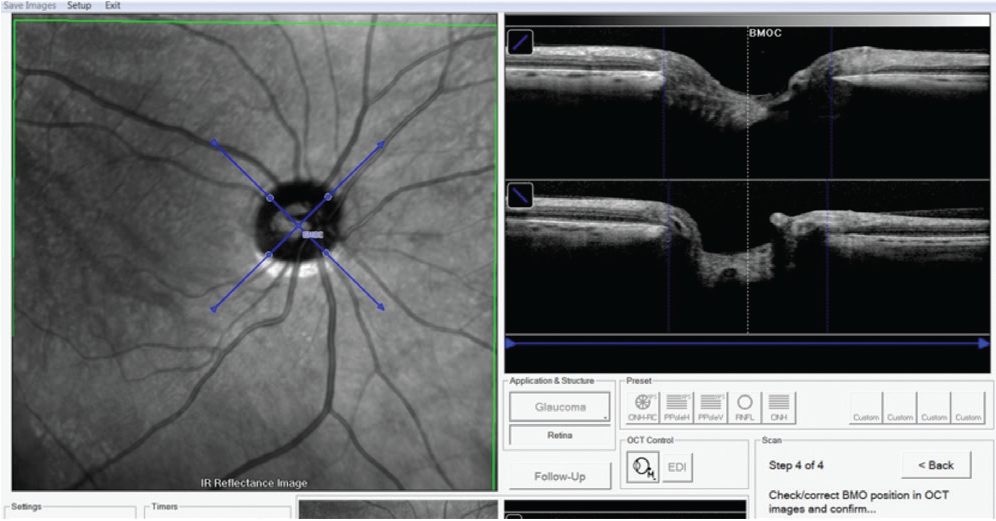Image resolution: width=996 pixels, height=521 pixels.
Task: Choose the RNFL circle scan preset
Action: point(744,407)
